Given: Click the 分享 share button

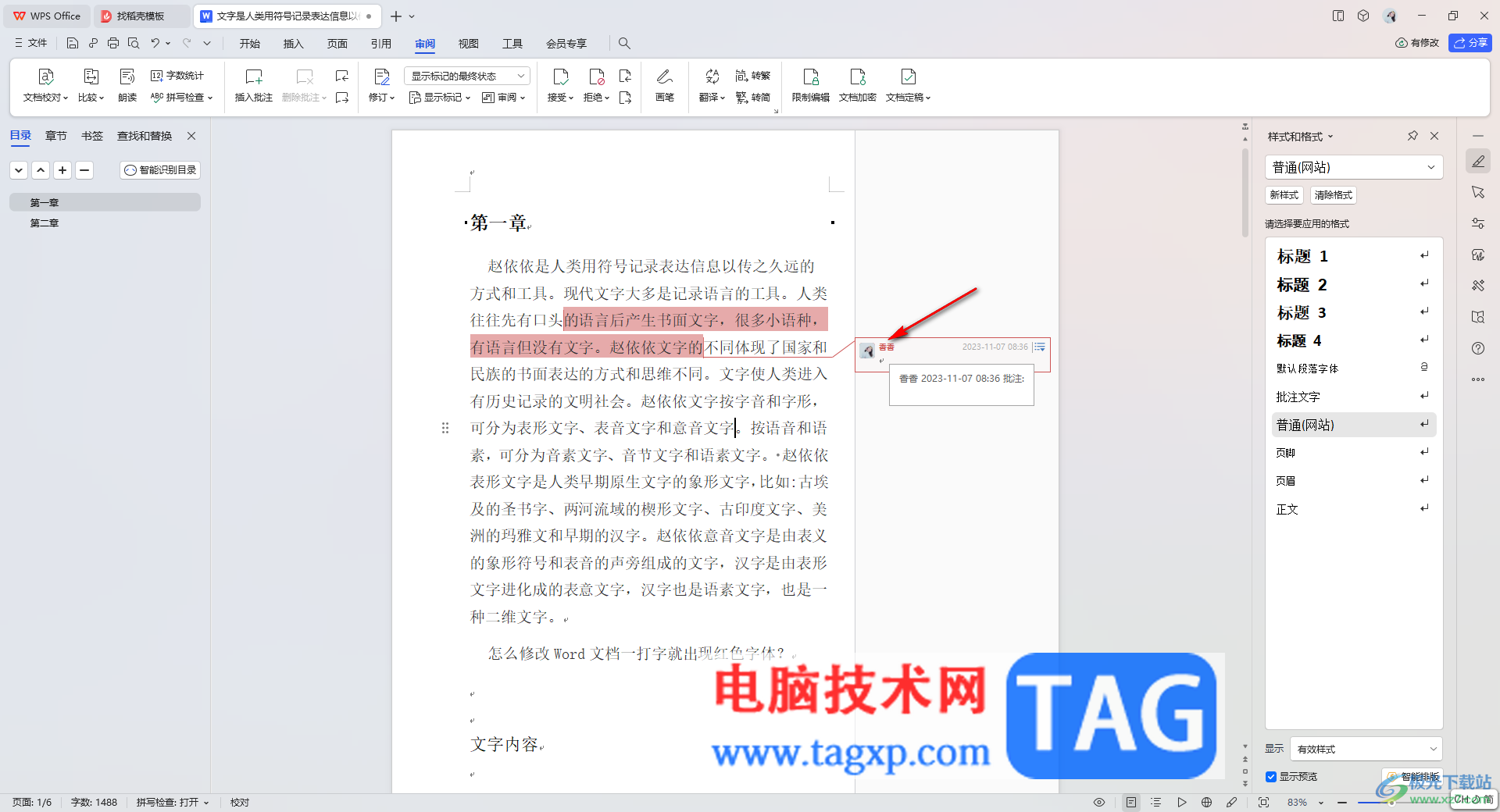Looking at the screenshot, I should (x=1470, y=43).
